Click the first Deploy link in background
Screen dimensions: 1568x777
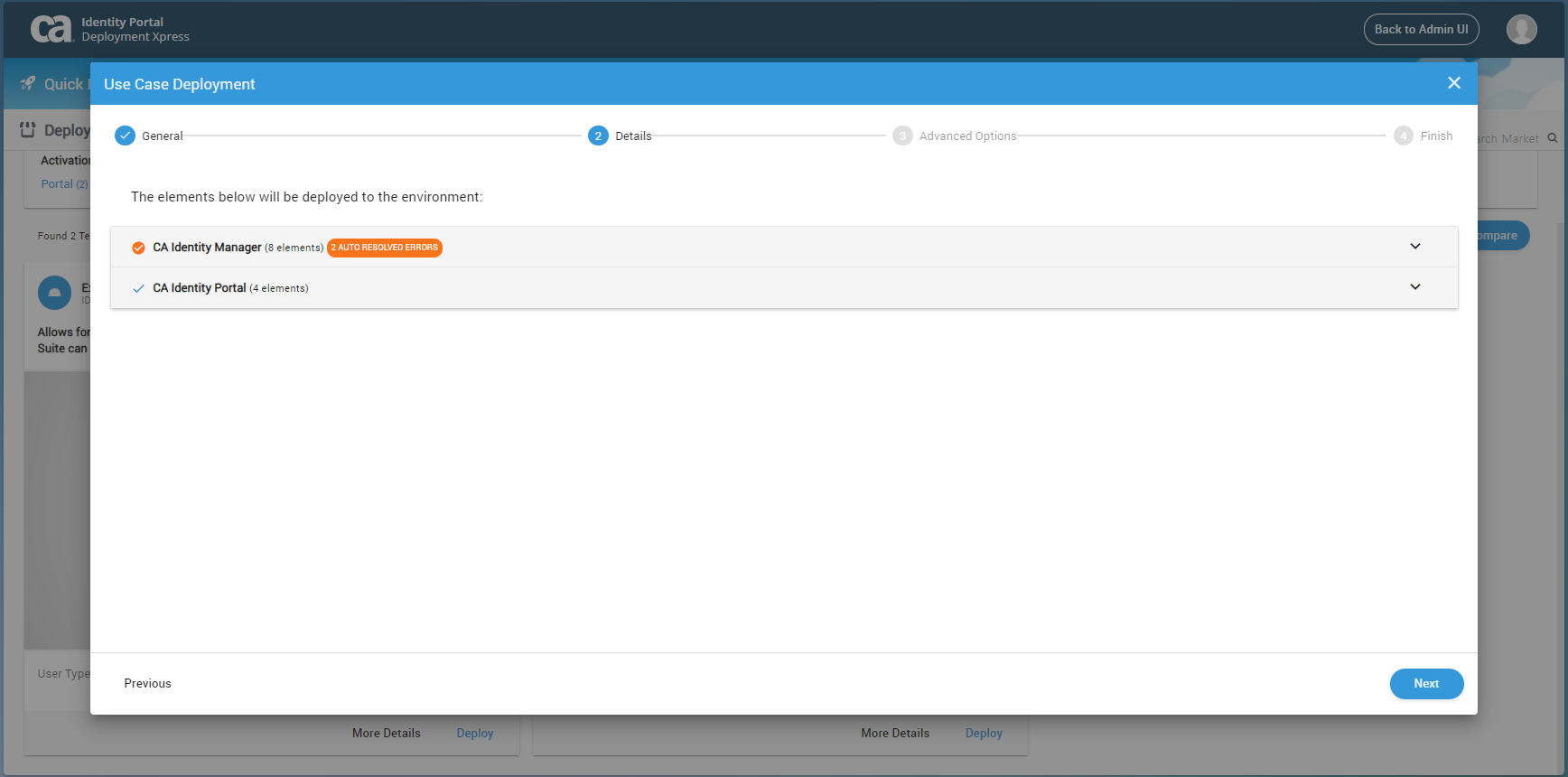coord(475,734)
